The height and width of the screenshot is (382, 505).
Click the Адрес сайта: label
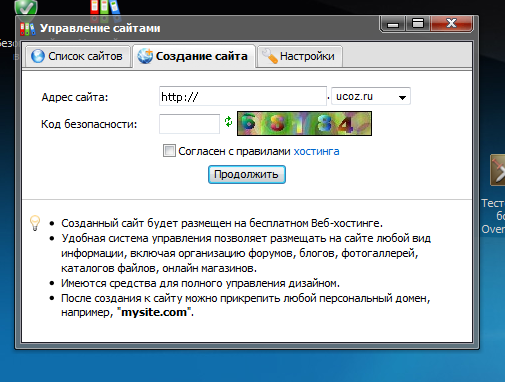[x=75, y=97]
